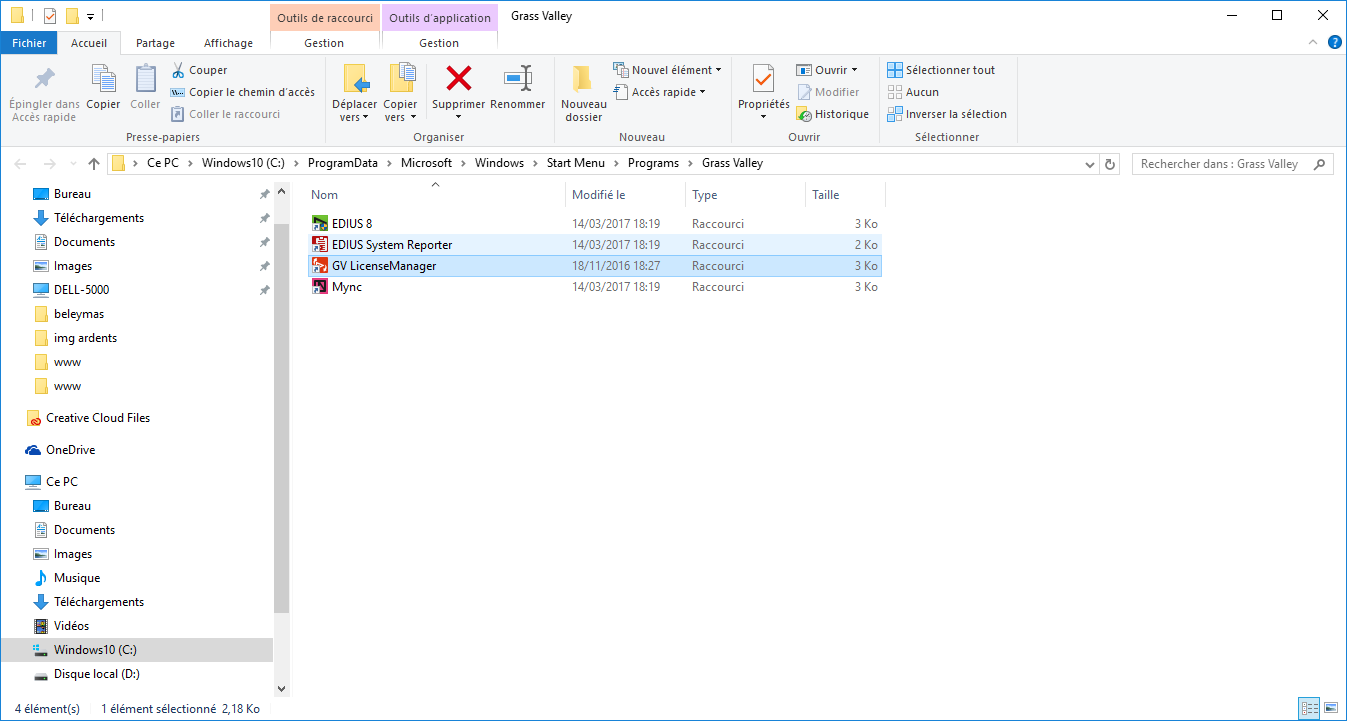Click the Coller paste icon
The width and height of the screenshot is (1347, 721).
(x=145, y=78)
